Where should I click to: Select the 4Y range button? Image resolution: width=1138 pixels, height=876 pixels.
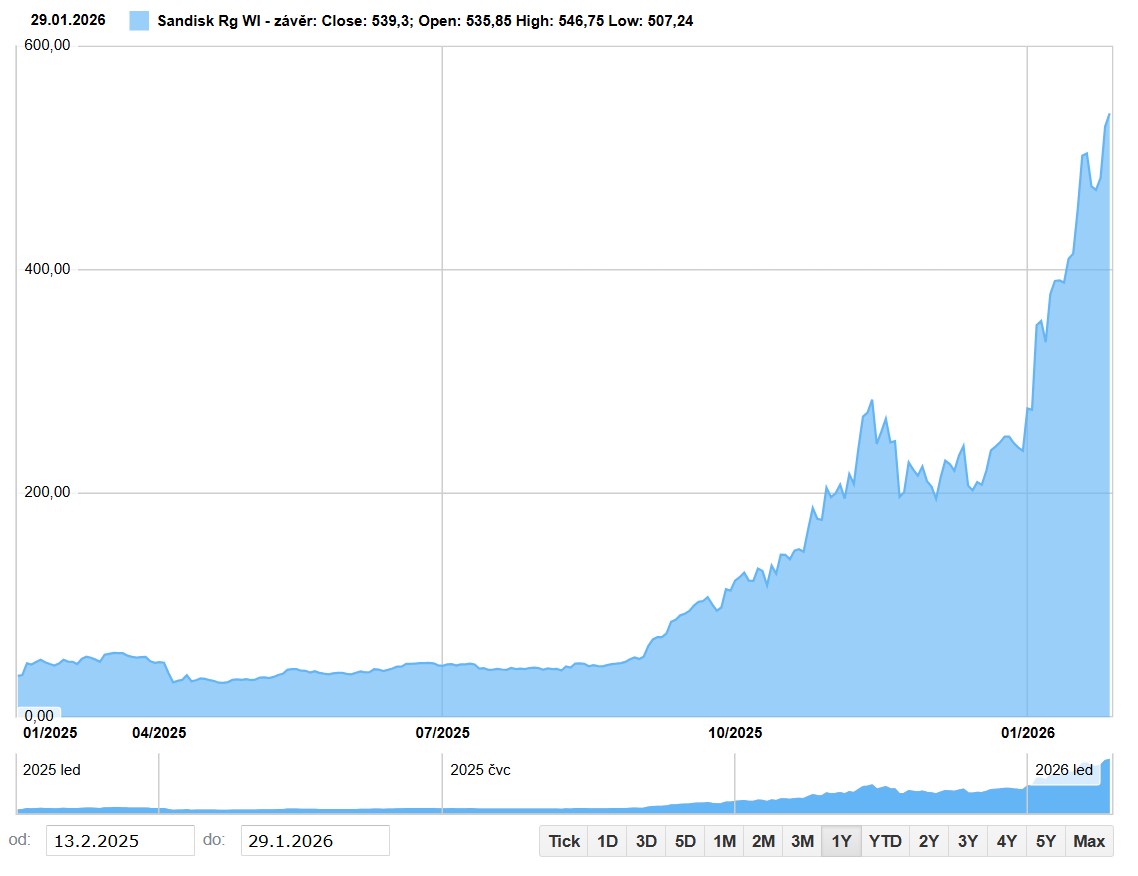point(1007,841)
